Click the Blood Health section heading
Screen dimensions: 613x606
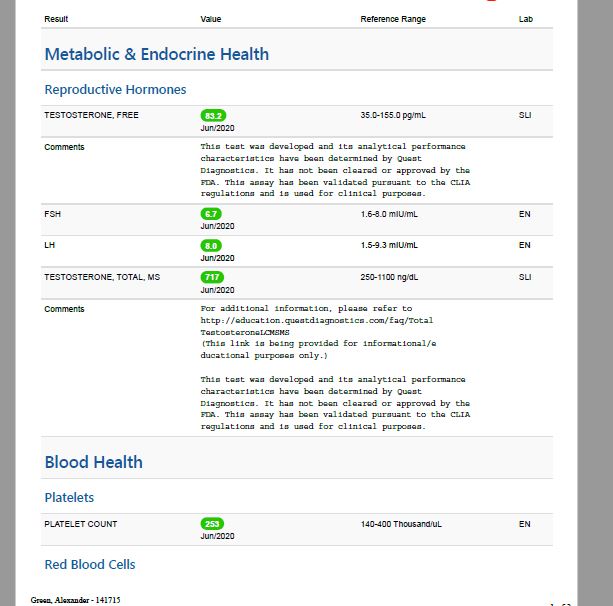coord(93,462)
